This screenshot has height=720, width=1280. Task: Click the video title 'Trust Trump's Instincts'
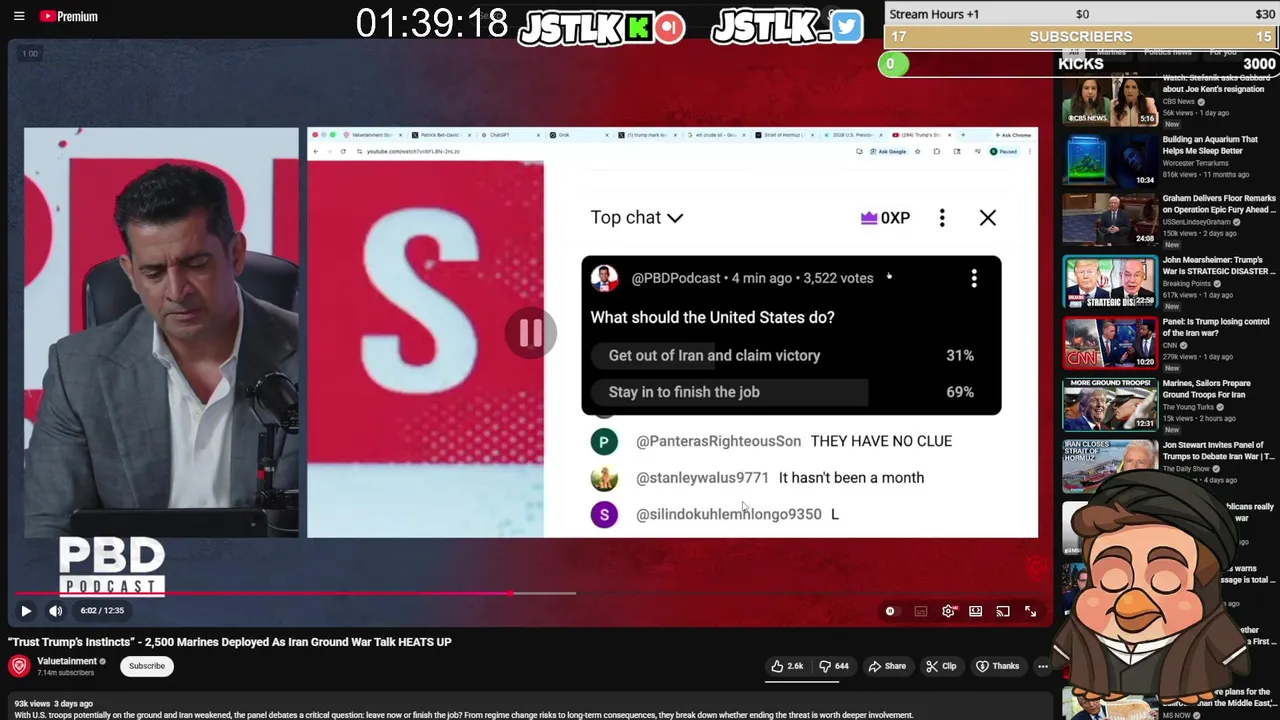pos(230,642)
